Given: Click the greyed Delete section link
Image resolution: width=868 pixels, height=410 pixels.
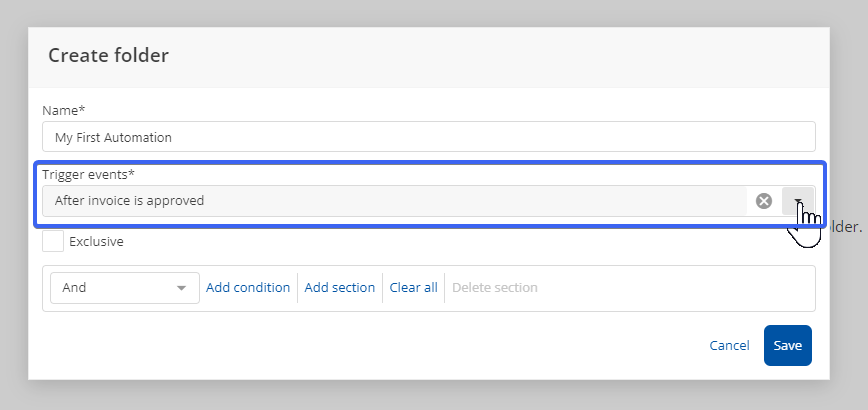Looking at the screenshot, I should click(x=494, y=287).
